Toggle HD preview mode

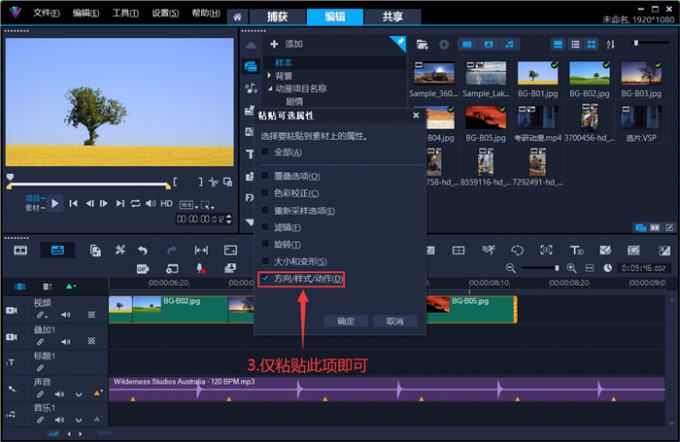point(167,203)
